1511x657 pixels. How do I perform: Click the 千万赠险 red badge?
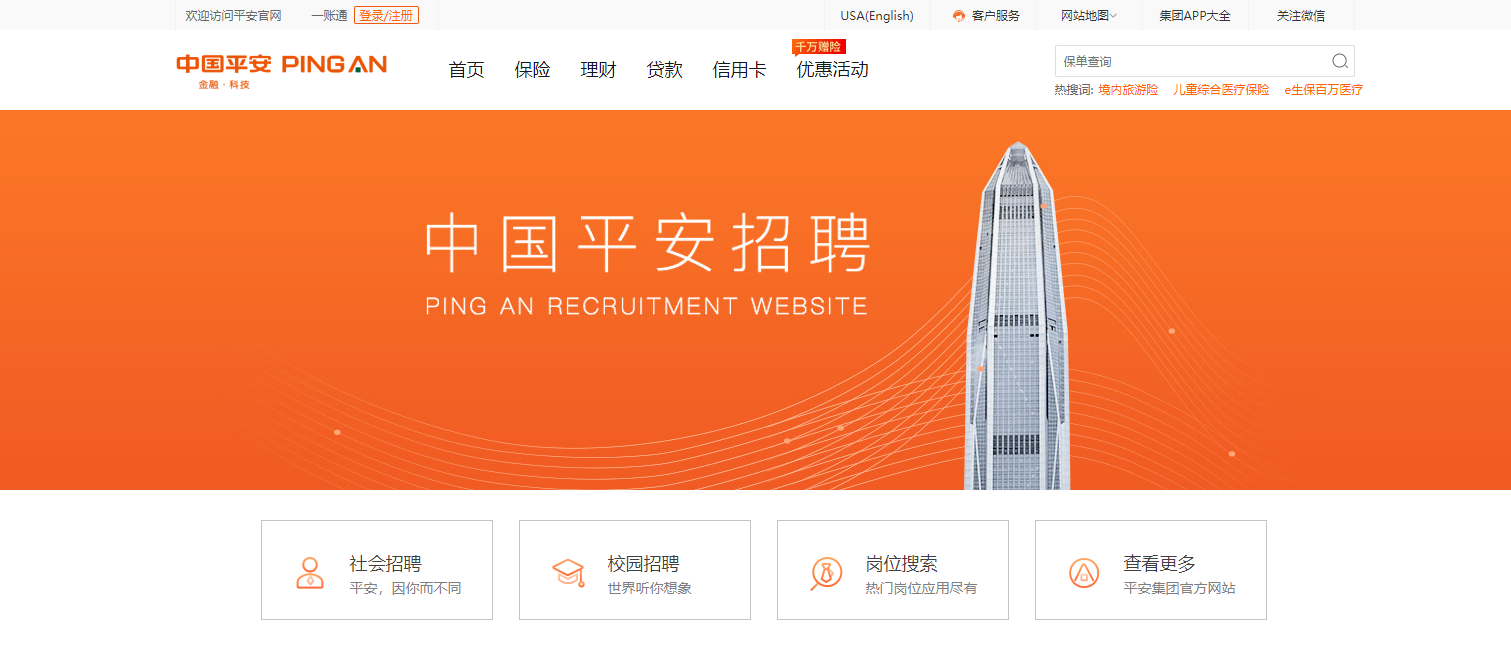(x=819, y=47)
